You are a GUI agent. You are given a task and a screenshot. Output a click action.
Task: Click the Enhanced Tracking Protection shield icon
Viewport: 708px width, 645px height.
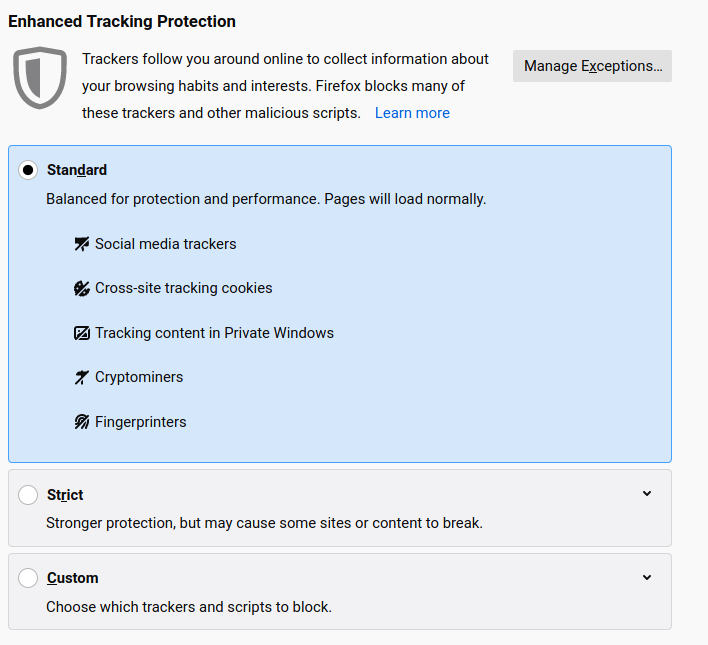[x=40, y=77]
